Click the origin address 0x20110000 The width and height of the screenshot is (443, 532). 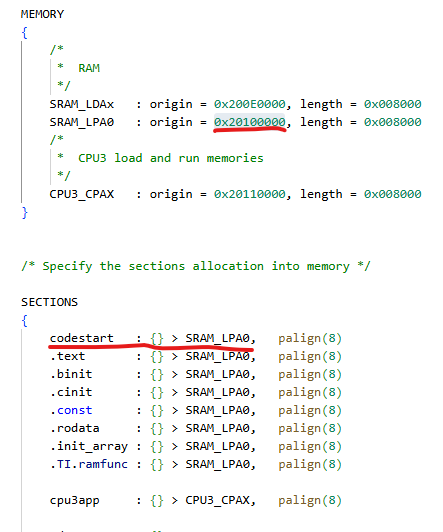click(x=249, y=194)
